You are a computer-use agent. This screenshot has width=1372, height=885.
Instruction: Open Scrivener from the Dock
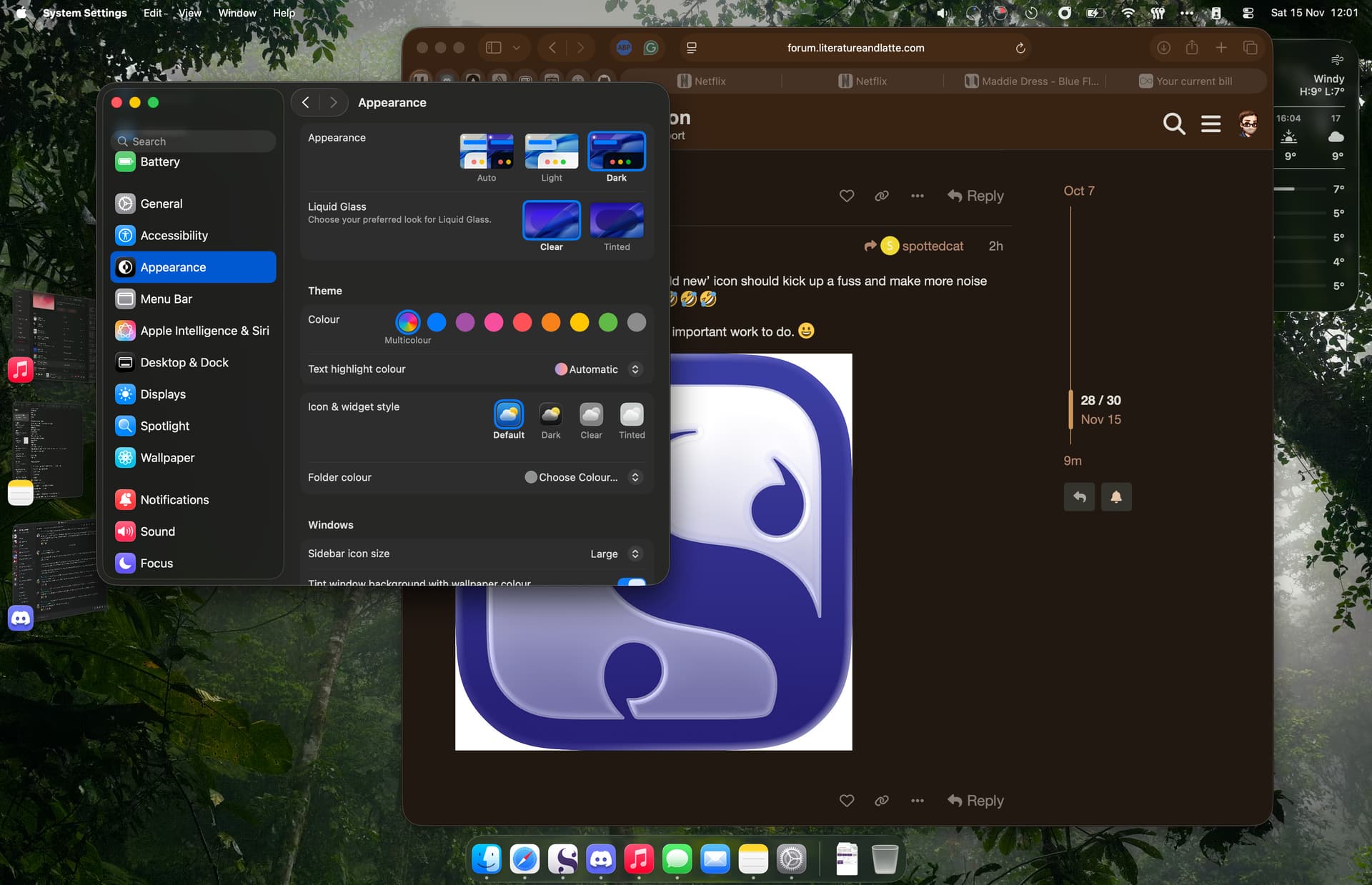[563, 859]
